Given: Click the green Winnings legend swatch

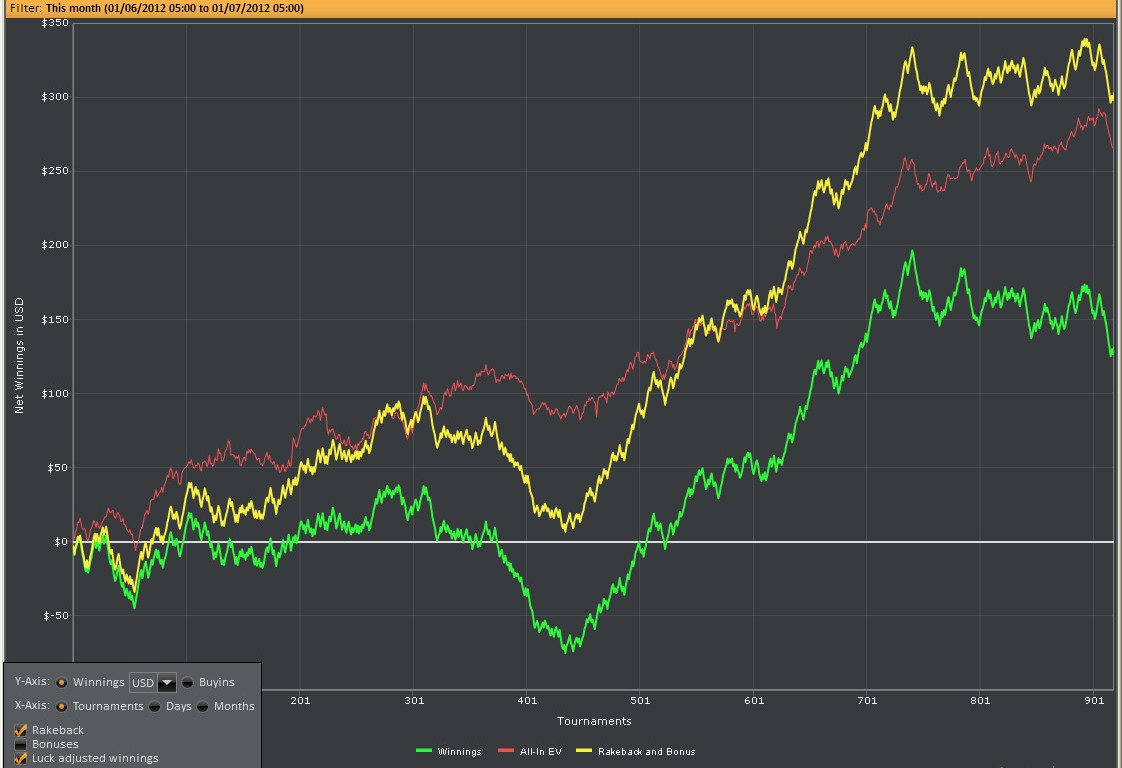Looking at the screenshot, I should pyautogui.click(x=423, y=751).
